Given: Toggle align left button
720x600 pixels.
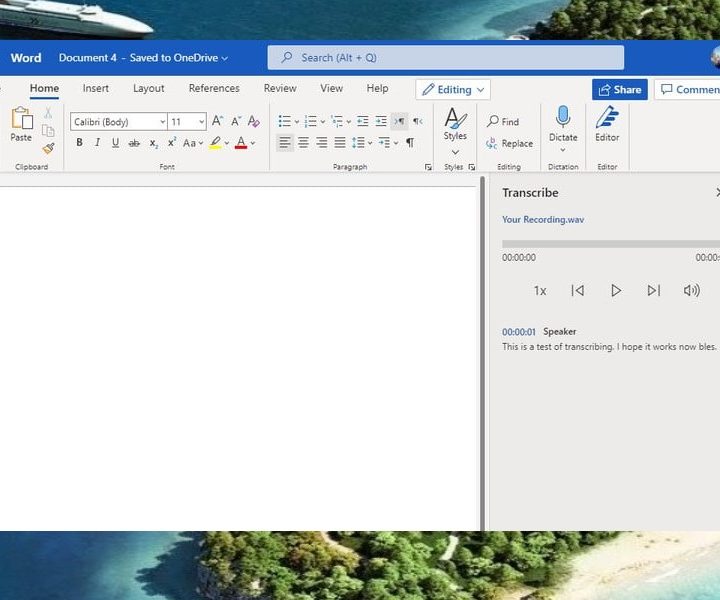Looking at the screenshot, I should pos(285,143).
